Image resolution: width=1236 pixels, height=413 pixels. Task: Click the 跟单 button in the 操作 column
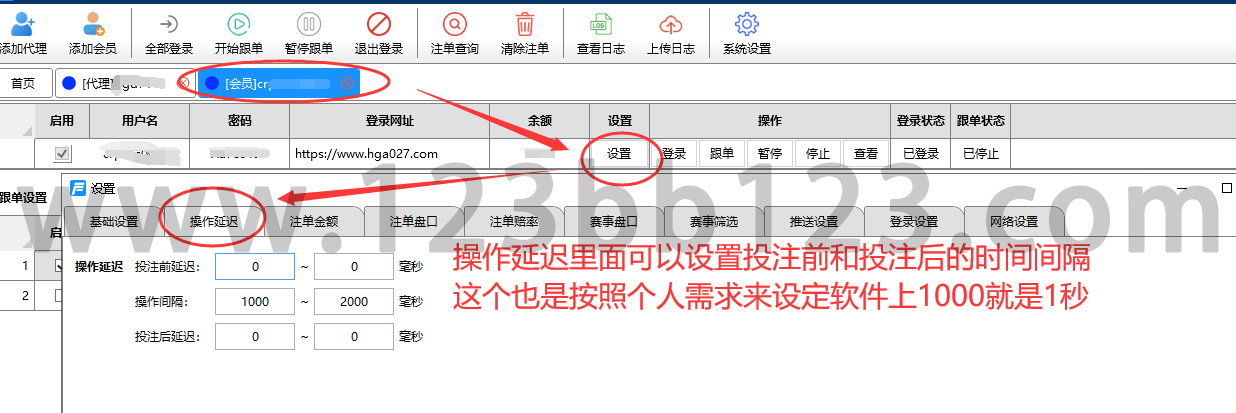point(722,153)
